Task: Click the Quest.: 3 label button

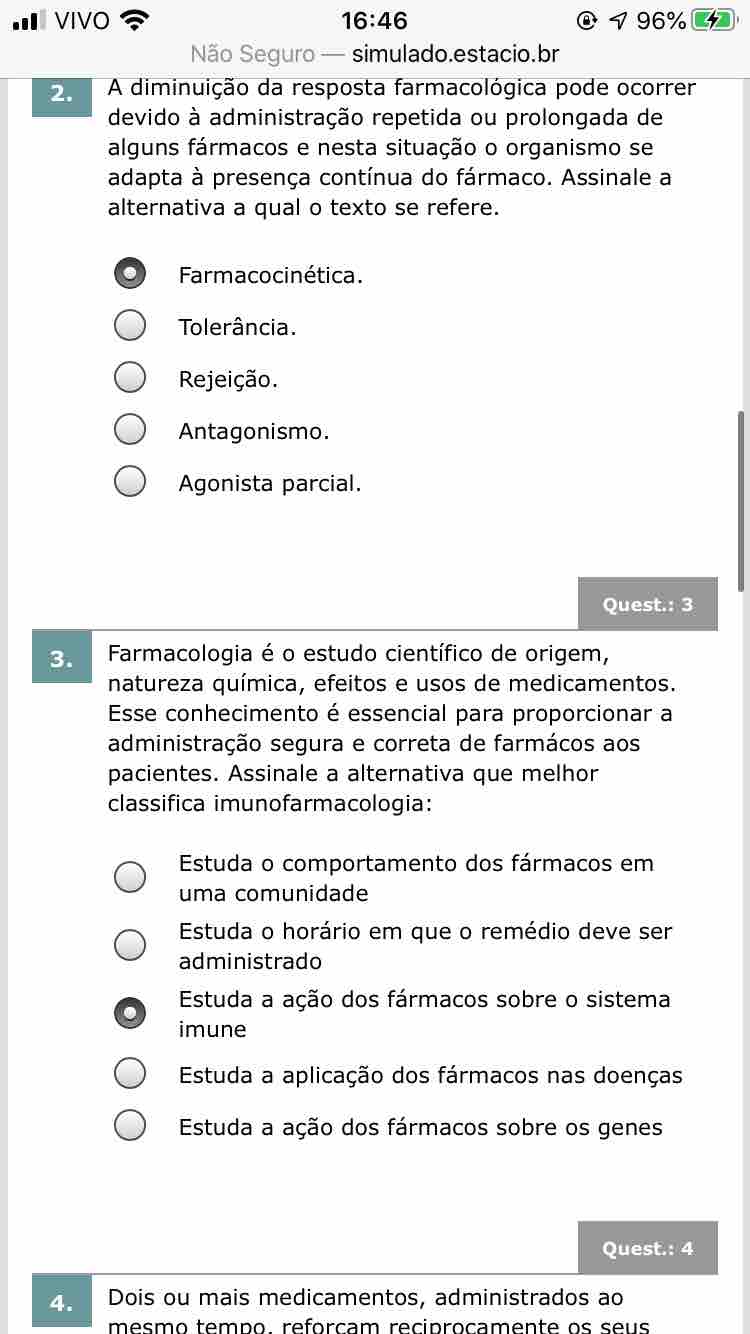Action: pos(647,604)
